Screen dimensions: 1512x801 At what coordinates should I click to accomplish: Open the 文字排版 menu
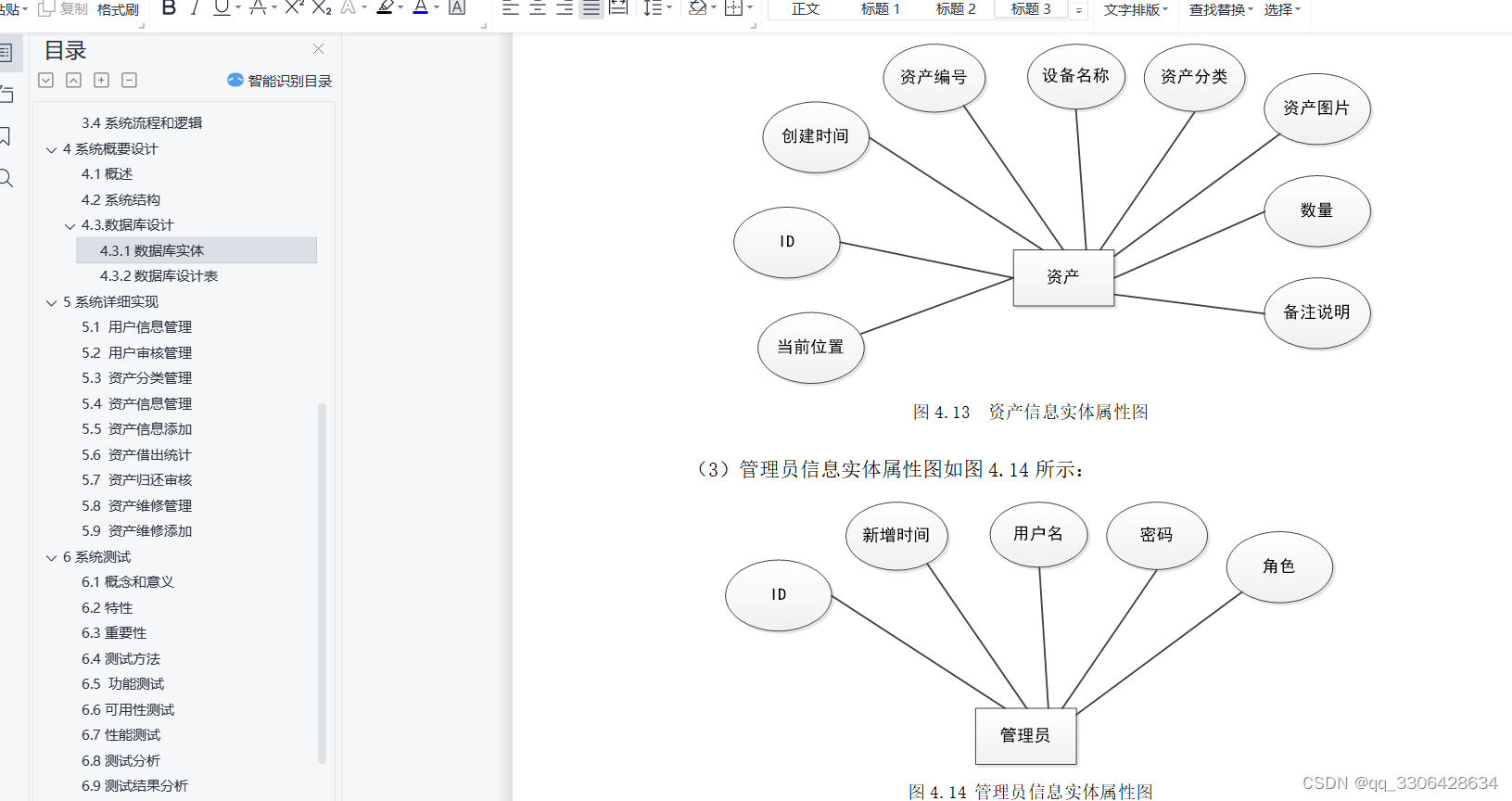click(1136, 9)
